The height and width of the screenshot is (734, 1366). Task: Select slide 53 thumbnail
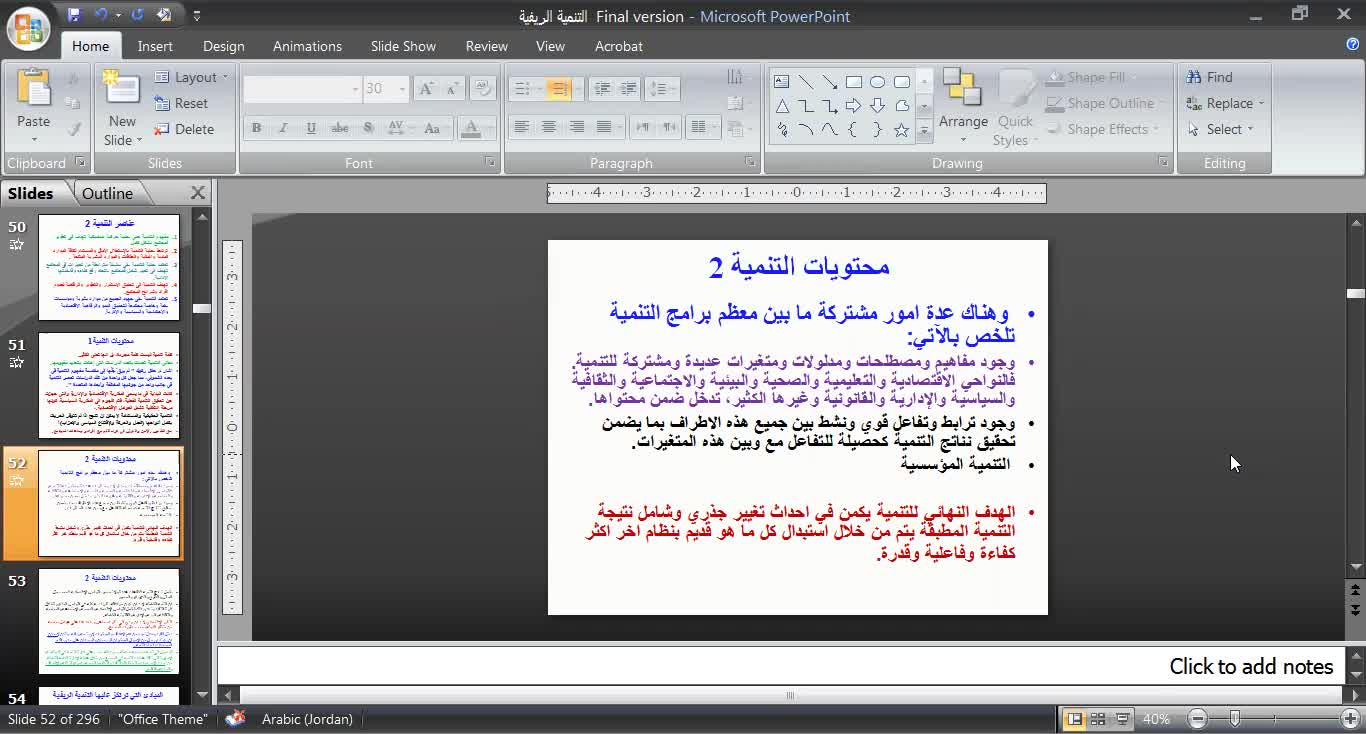pos(109,621)
